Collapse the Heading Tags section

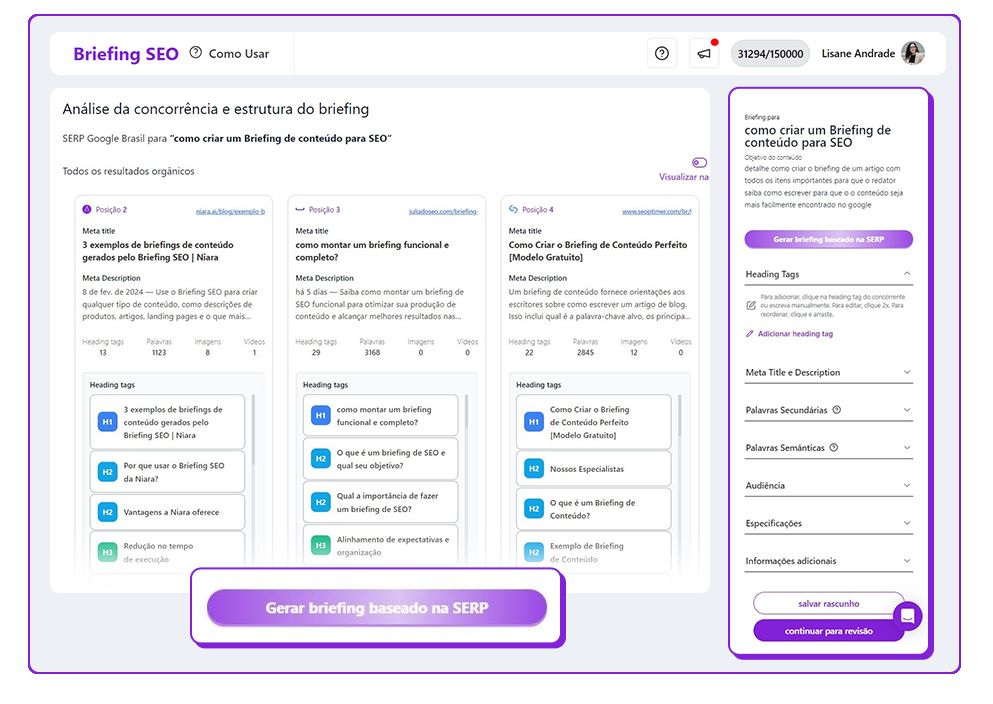(x=907, y=273)
